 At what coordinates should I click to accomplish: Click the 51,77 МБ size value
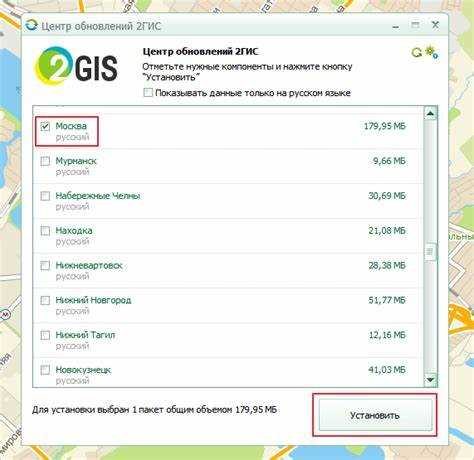(x=387, y=300)
